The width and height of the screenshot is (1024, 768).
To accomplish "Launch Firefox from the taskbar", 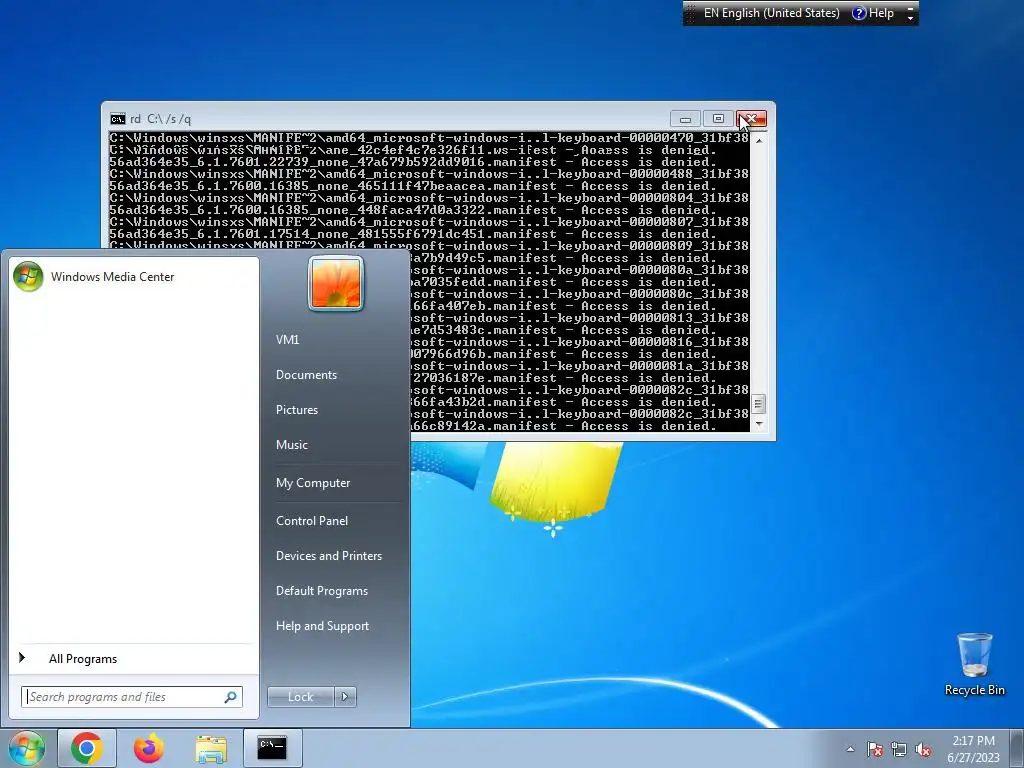I will [x=149, y=748].
